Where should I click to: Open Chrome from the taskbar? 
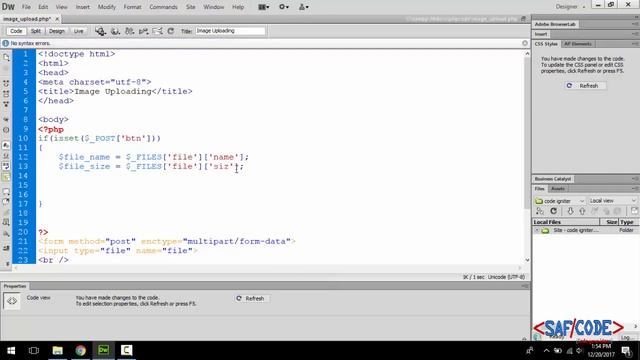(x=80, y=351)
